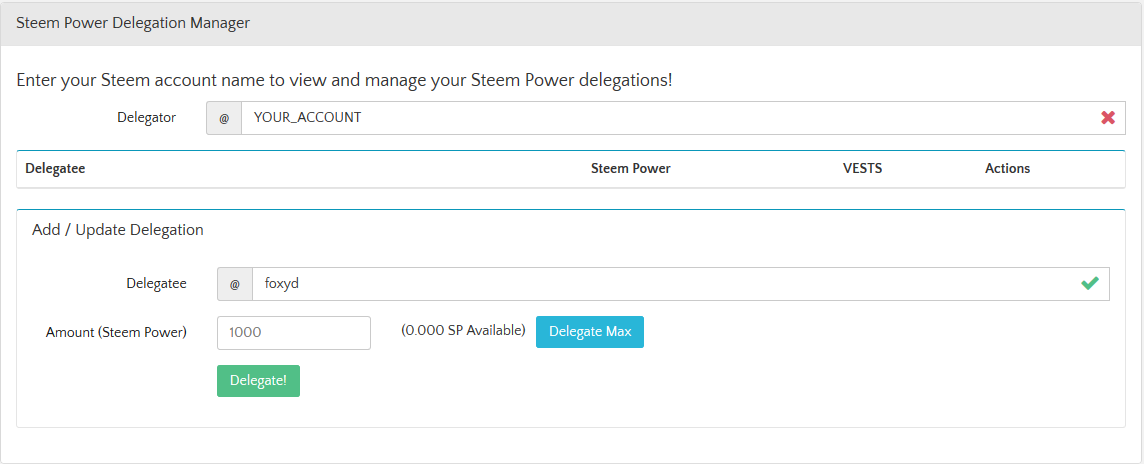
Task: Click the @ symbol beside Delegator field
Action: [224, 117]
